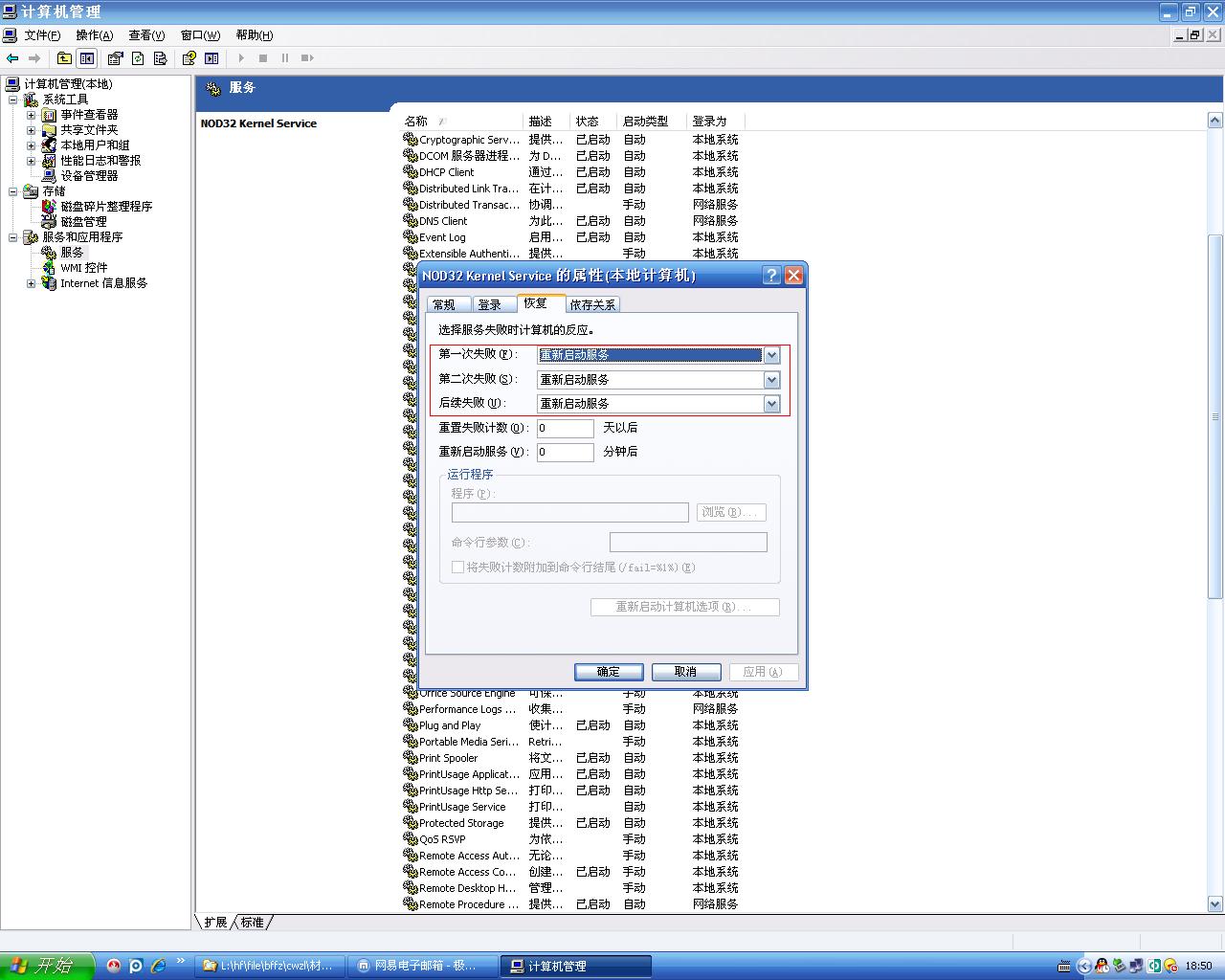Click the Export List toolbar icon
The image size is (1225, 980).
[x=160, y=58]
